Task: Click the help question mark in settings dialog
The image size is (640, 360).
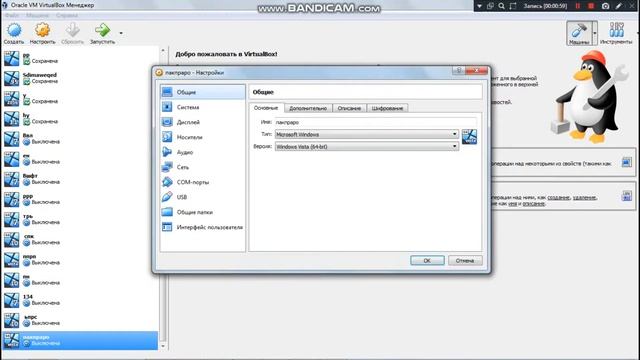Action: (458, 71)
